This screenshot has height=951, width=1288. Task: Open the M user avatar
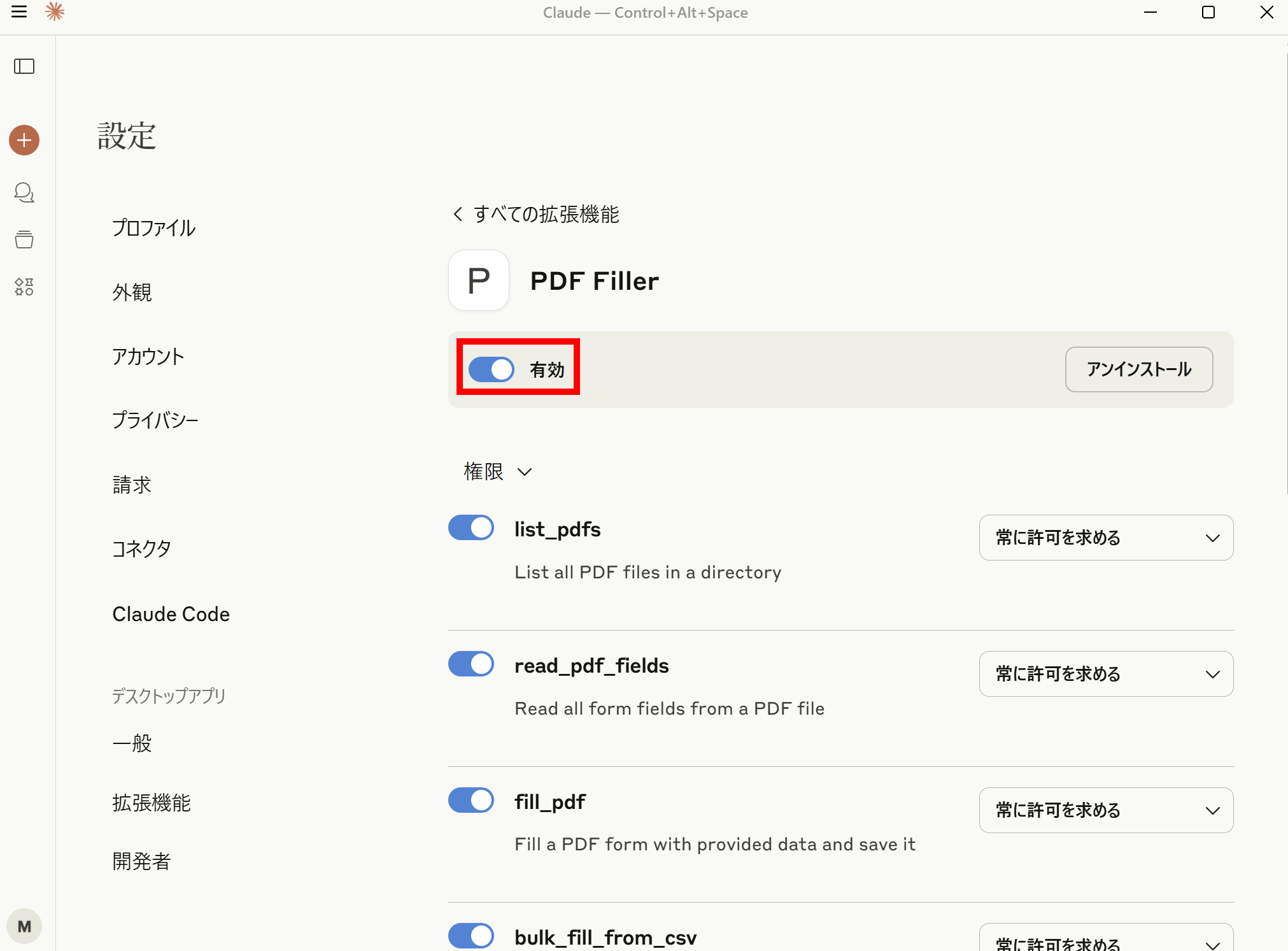[24, 926]
